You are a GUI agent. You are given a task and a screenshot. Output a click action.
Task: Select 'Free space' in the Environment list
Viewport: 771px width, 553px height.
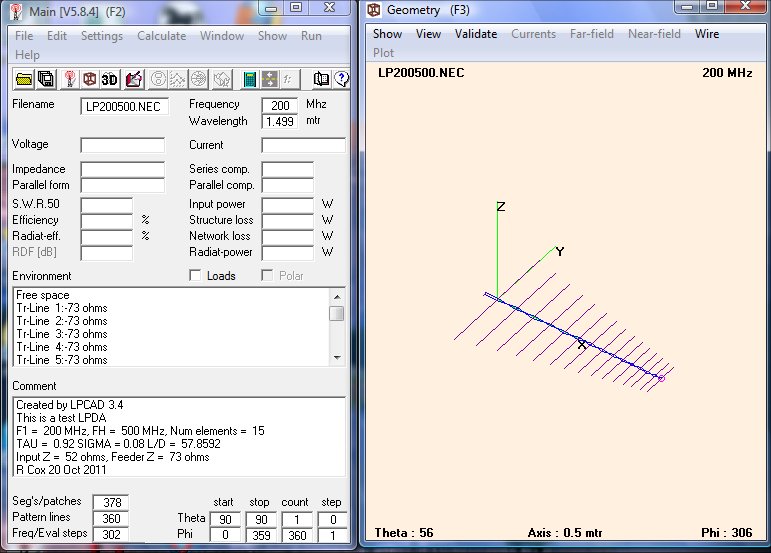(43, 295)
